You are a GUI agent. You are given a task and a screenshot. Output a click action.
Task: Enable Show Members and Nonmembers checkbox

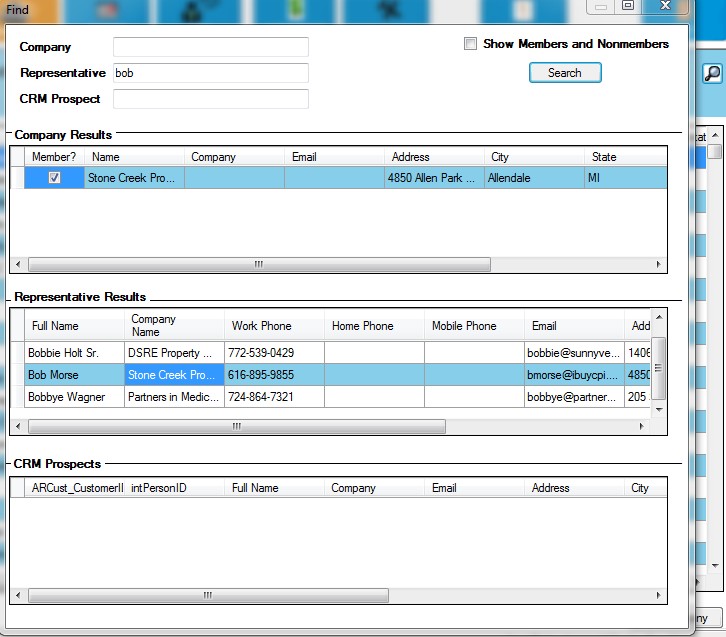(x=470, y=44)
